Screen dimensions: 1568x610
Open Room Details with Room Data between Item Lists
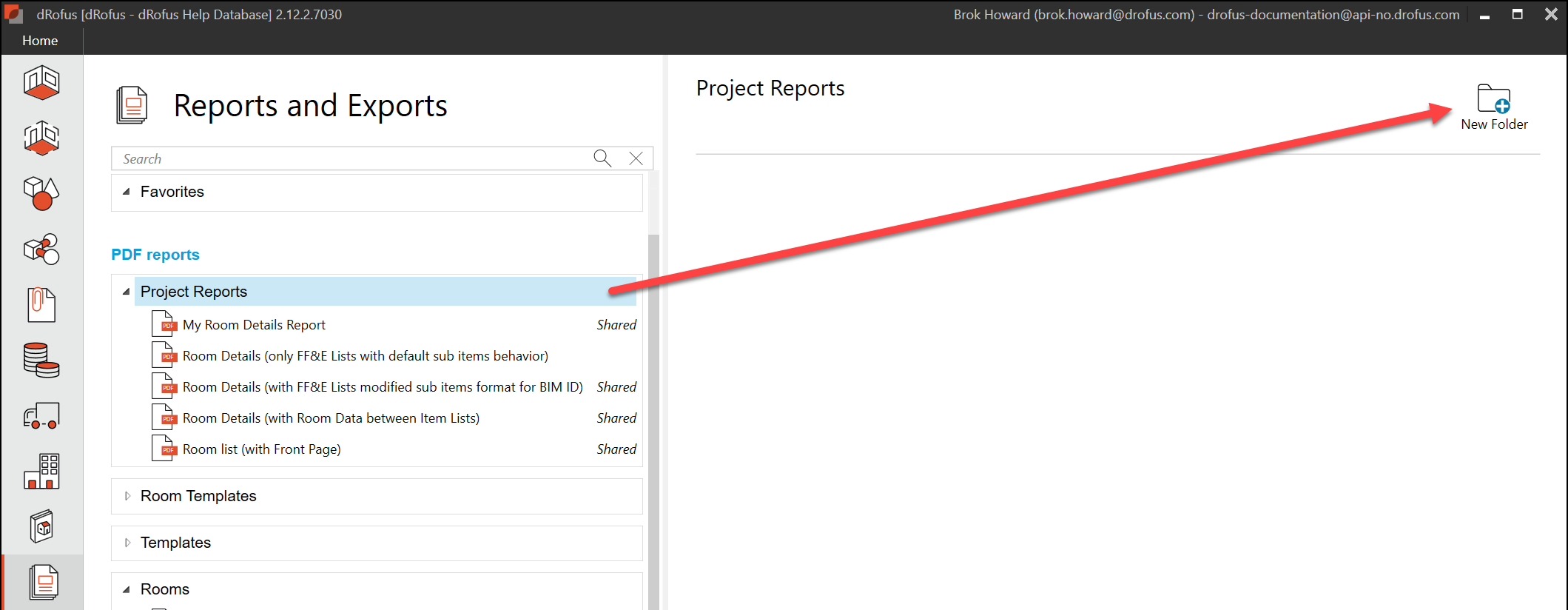[x=331, y=418]
